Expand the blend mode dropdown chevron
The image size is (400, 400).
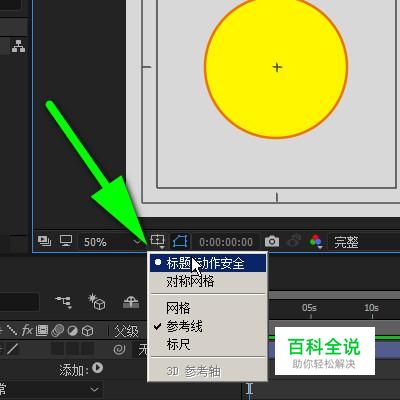coord(95,389)
